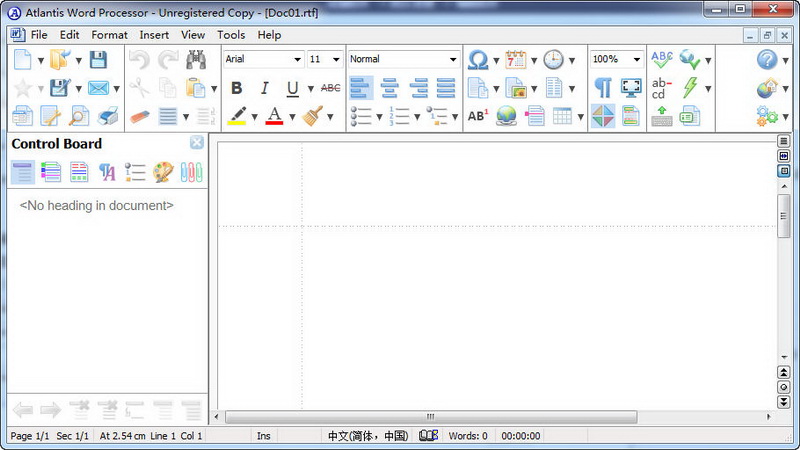Screen dimensions: 800x450
Task: Apply the red font color
Action: pos(274,116)
